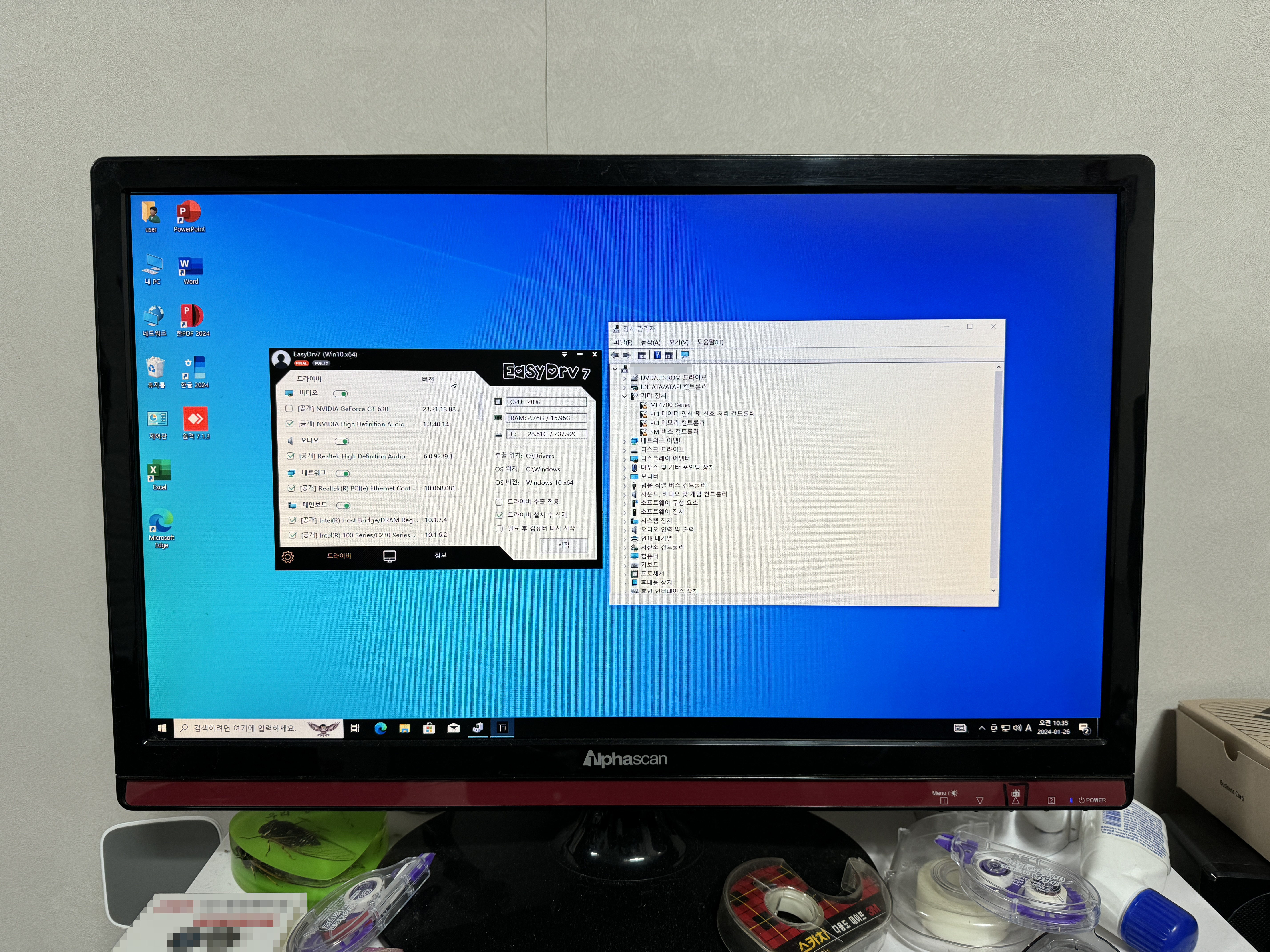The height and width of the screenshot is (952, 1270).
Task: Toggle the 네트워크 category switch
Action: 343,473
